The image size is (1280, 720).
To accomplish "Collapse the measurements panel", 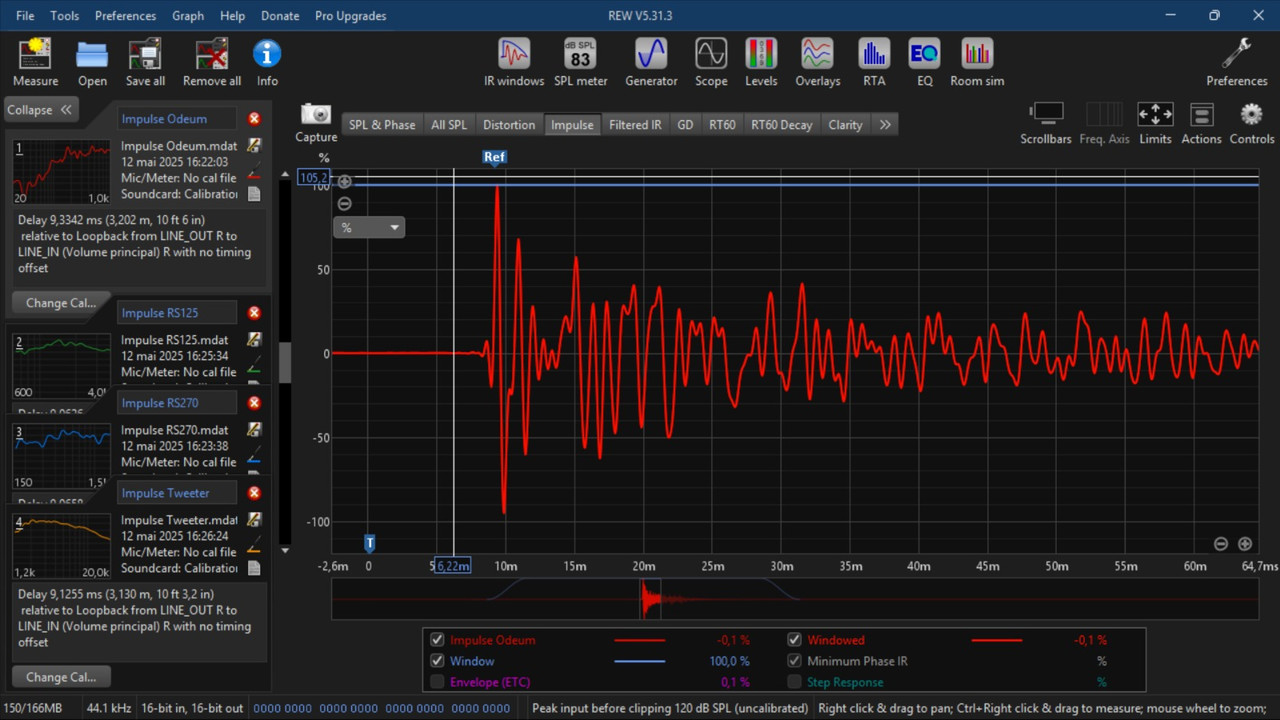I will pos(41,110).
